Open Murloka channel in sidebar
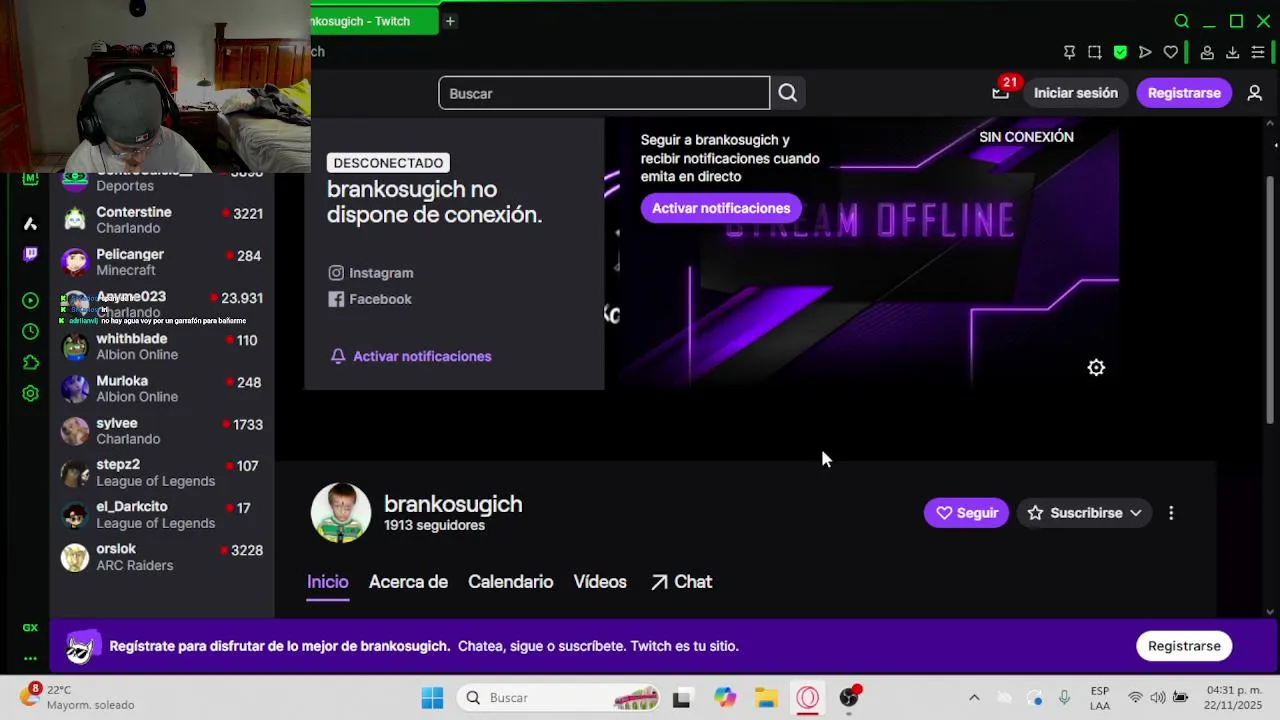1280x720 pixels. point(162,388)
